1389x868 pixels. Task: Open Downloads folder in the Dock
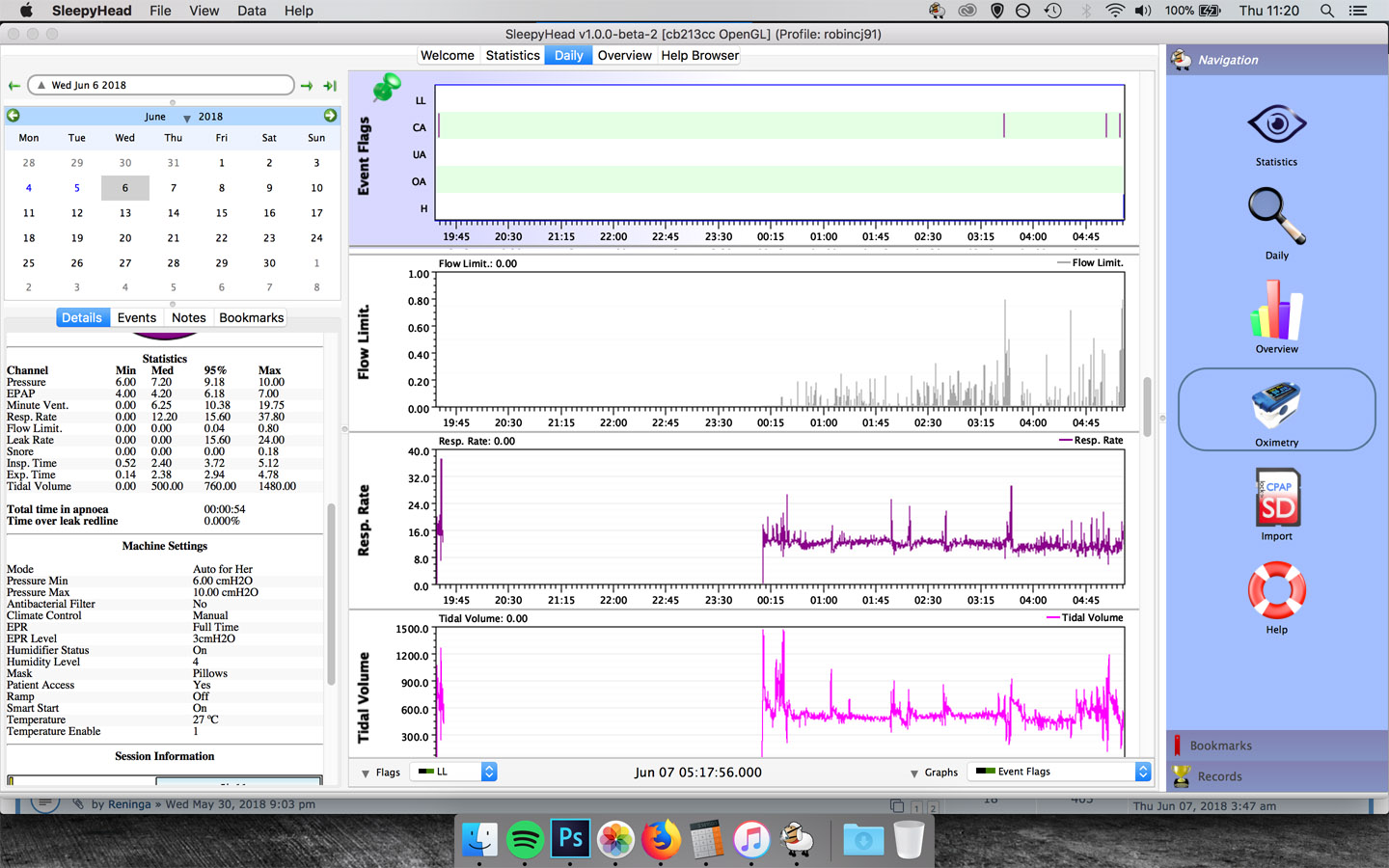click(863, 839)
